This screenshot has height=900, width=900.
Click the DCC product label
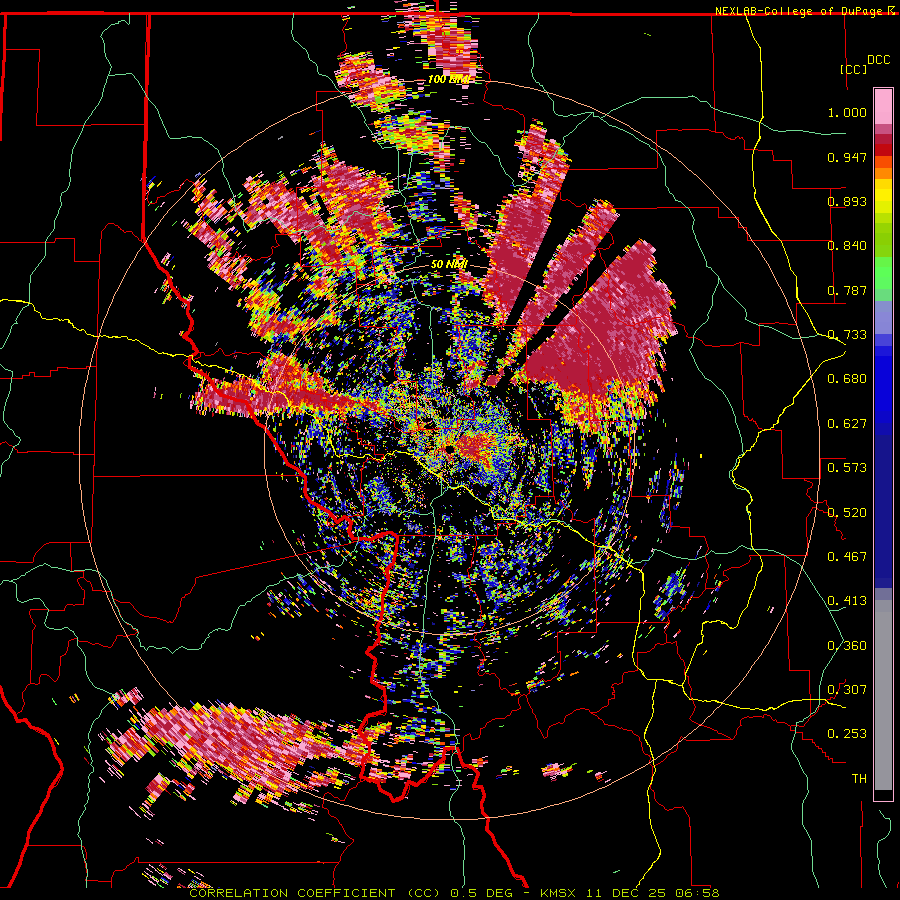(878, 60)
